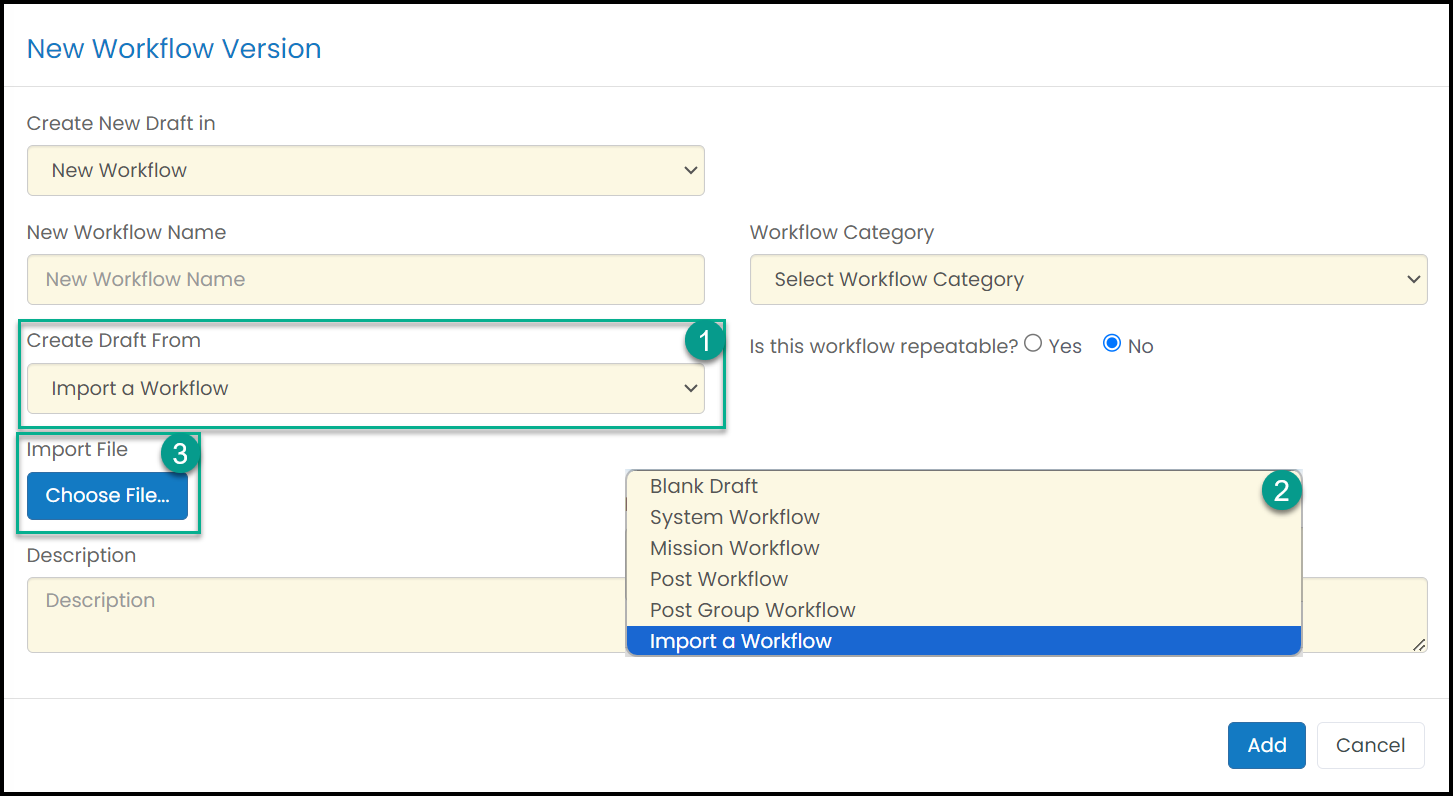Click the Cancel button

(1371, 745)
